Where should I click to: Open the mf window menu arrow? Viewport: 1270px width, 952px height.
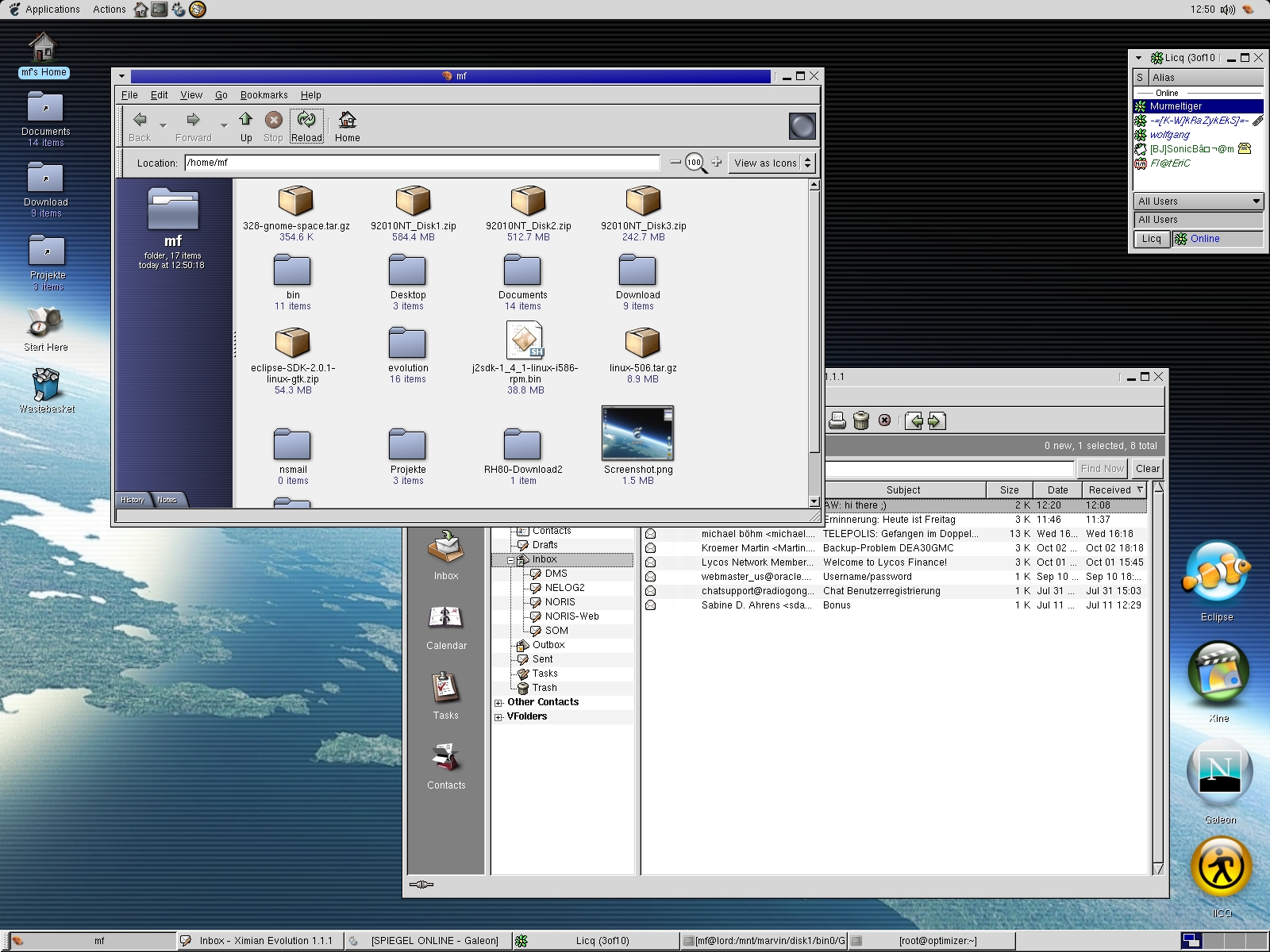(x=121, y=76)
